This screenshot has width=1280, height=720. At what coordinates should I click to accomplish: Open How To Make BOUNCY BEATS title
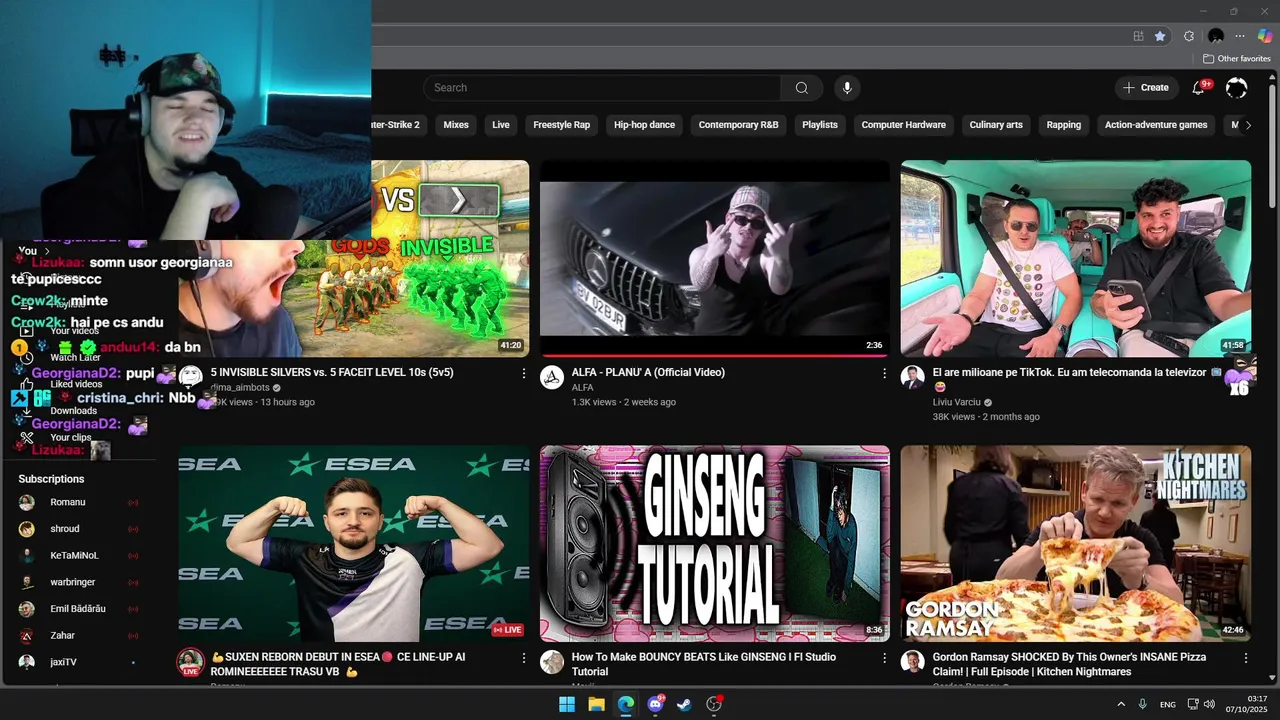click(x=705, y=664)
